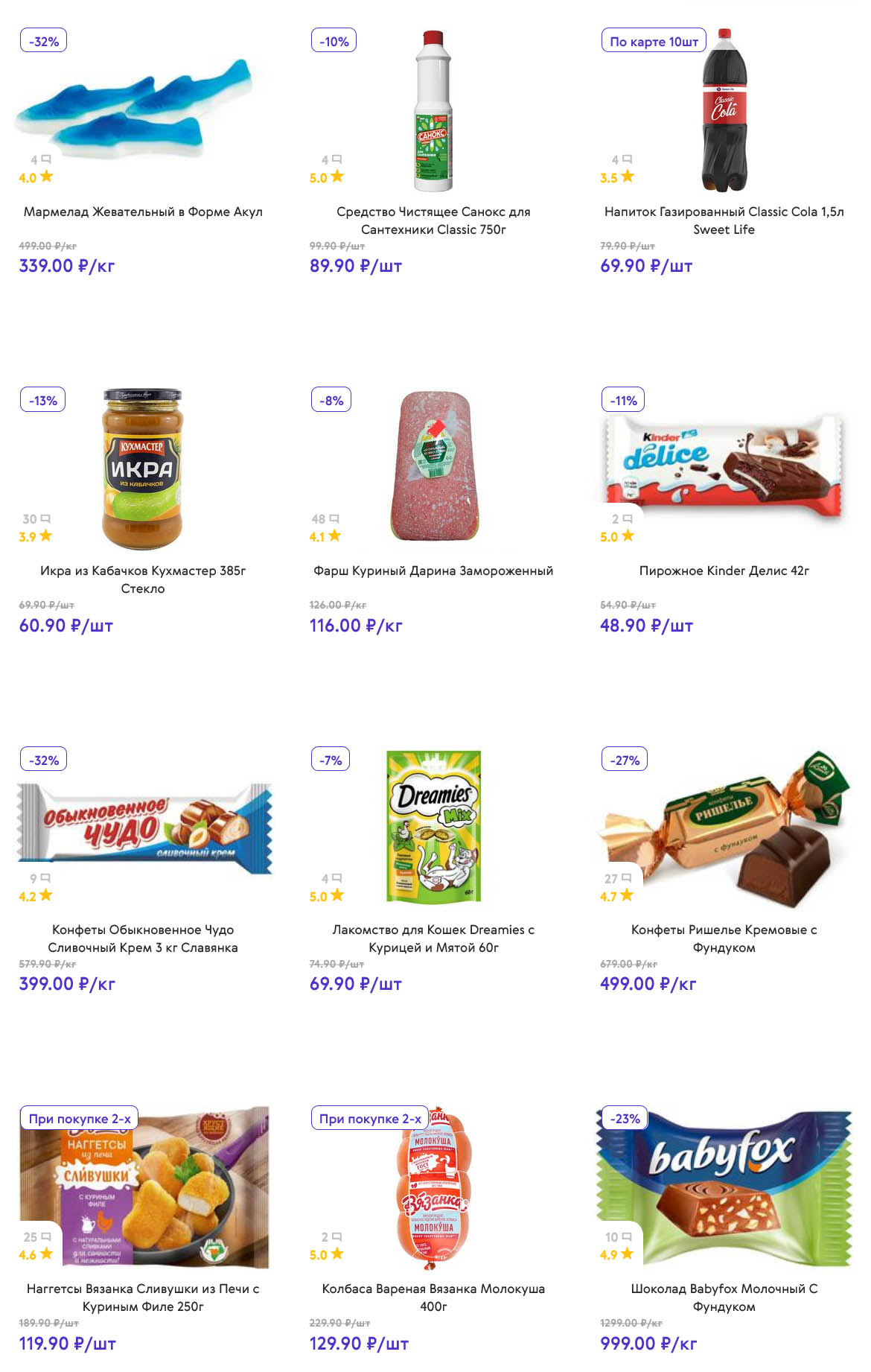The height and width of the screenshot is (1372, 871).
Task: Click the rating star for Dreamies cat treats
Action: pos(337,895)
